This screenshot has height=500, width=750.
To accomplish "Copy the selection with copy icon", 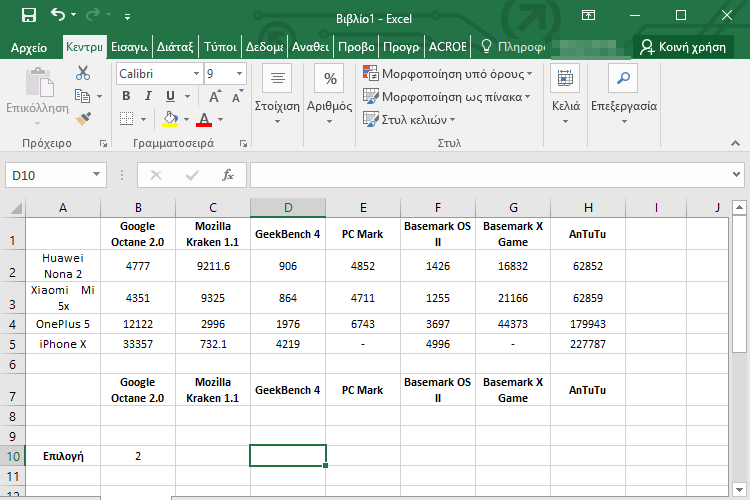I will point(82,96).
